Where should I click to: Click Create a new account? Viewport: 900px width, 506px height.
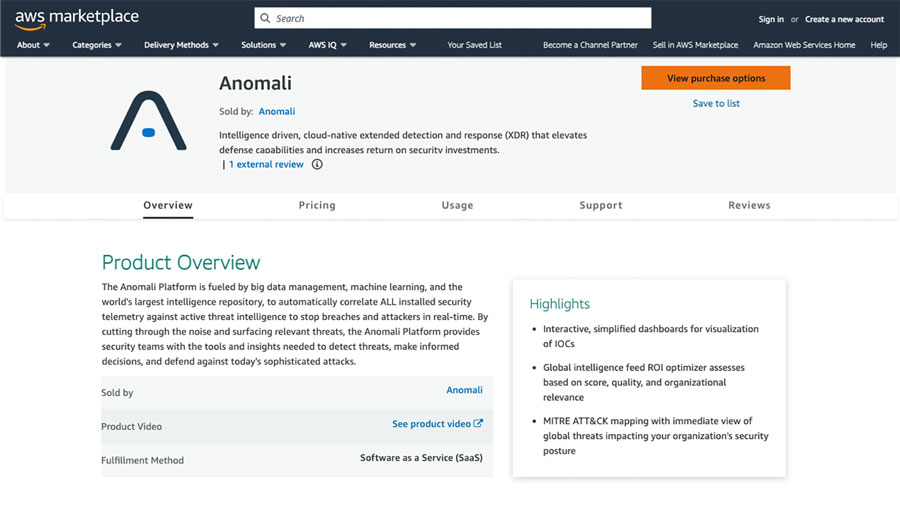tap(844, 19)
